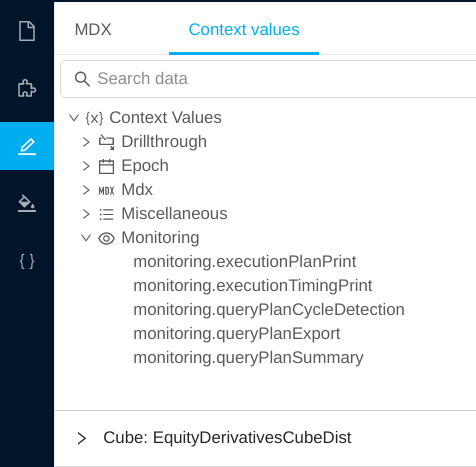Collapse the Monitoring node

tap(86, 238)
